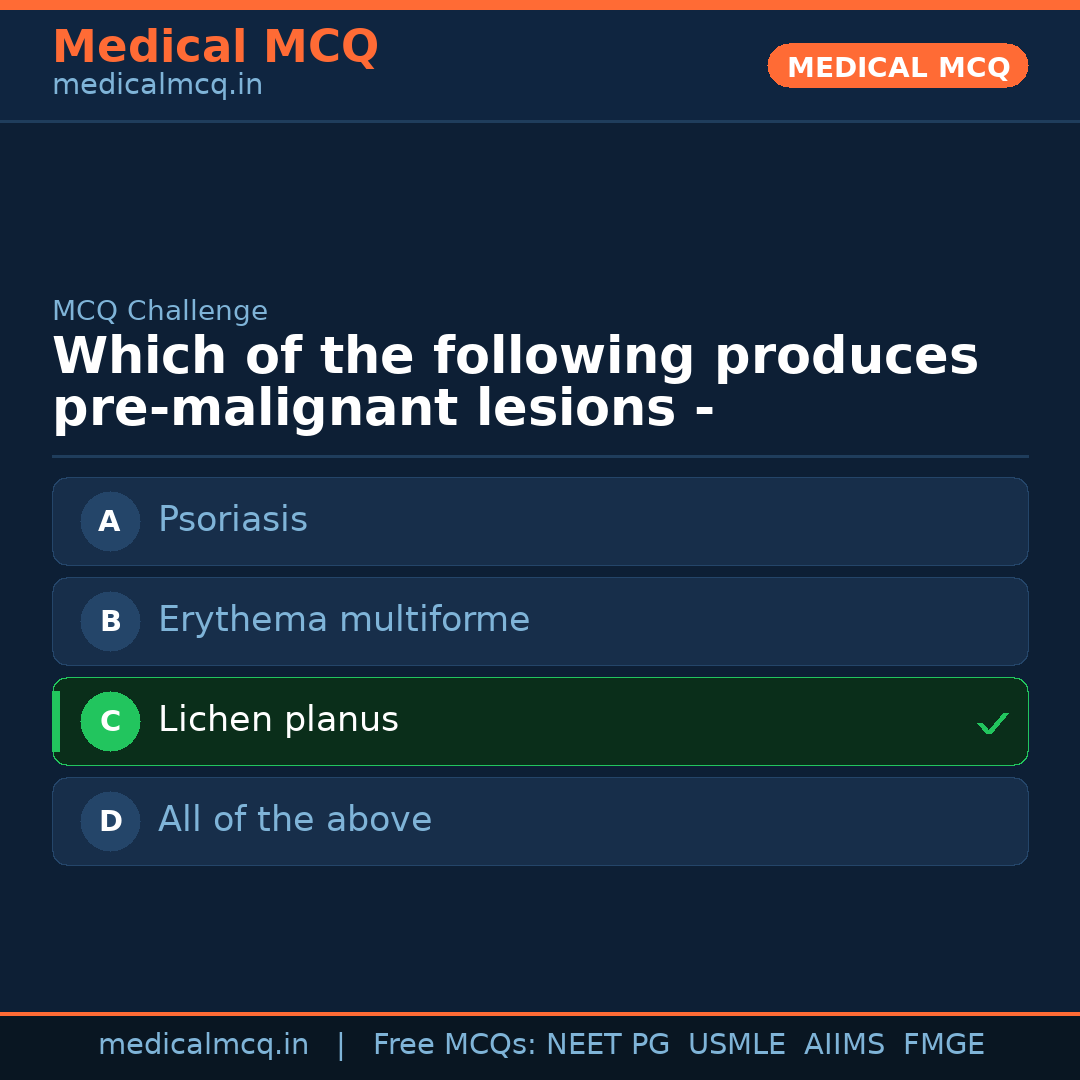
Task: Collapse option C to hide the answer
Action: (540, 721)
